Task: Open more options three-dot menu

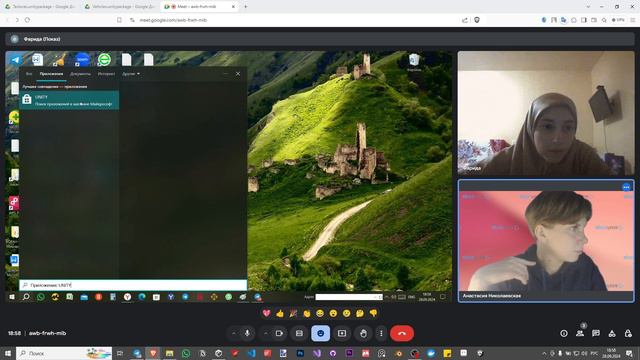Action: coord(381,333)
